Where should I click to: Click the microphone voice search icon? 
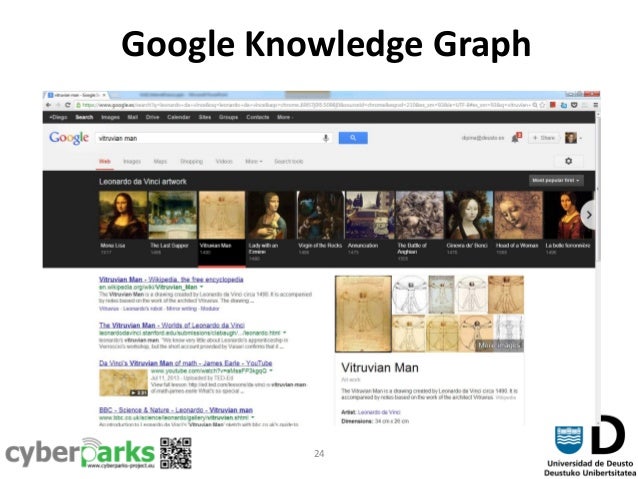point(326,138)
